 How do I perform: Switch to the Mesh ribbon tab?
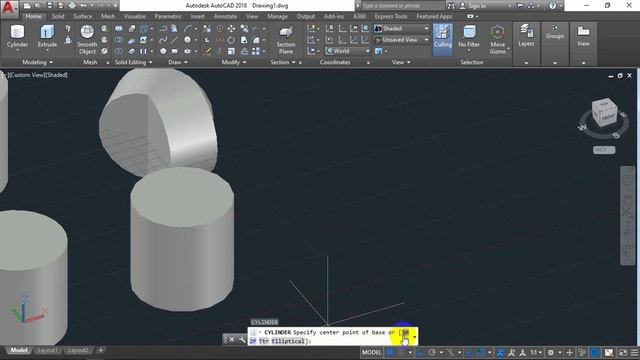coord(108,16)
